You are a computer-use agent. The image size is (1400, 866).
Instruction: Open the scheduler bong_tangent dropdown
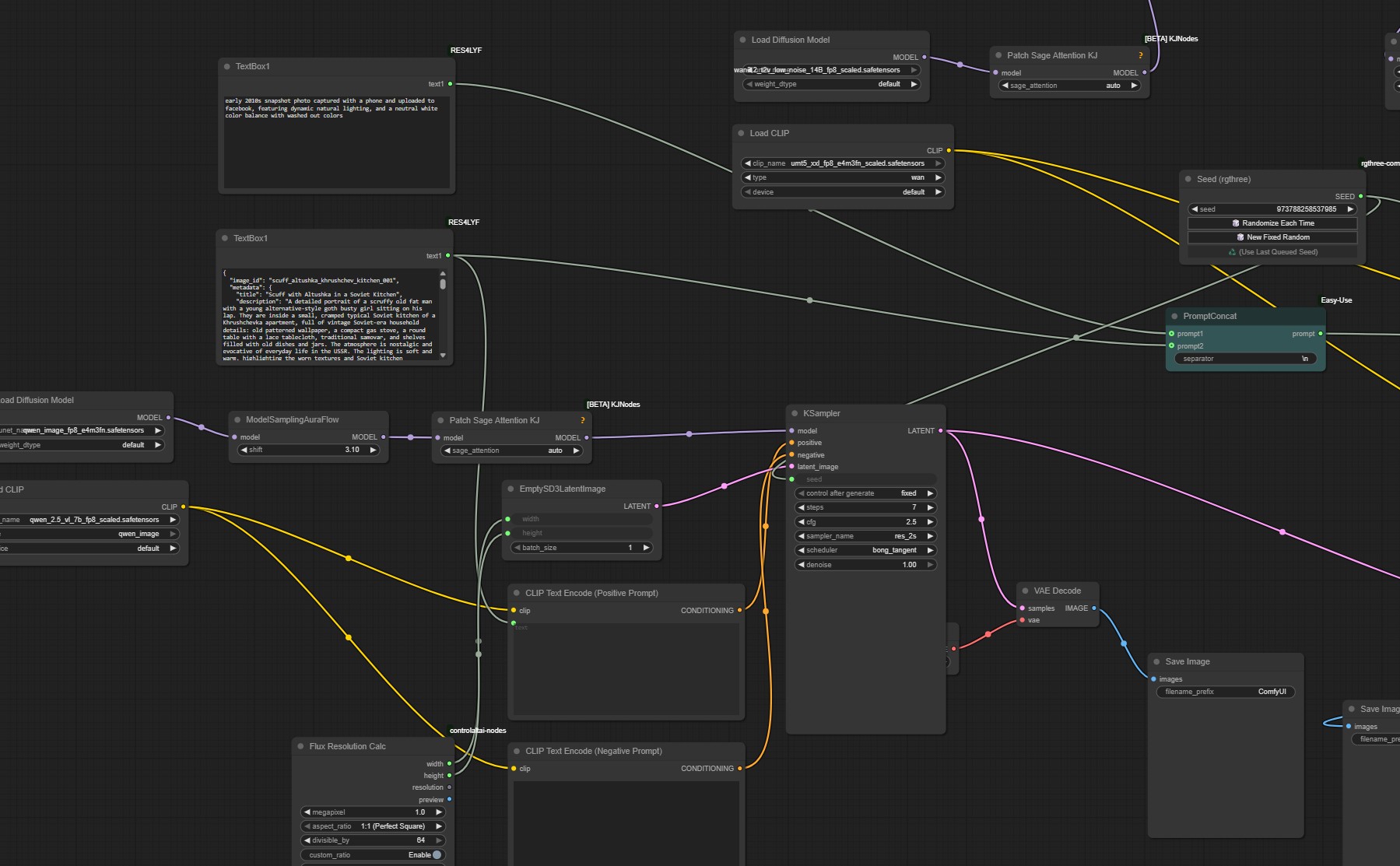865,550
